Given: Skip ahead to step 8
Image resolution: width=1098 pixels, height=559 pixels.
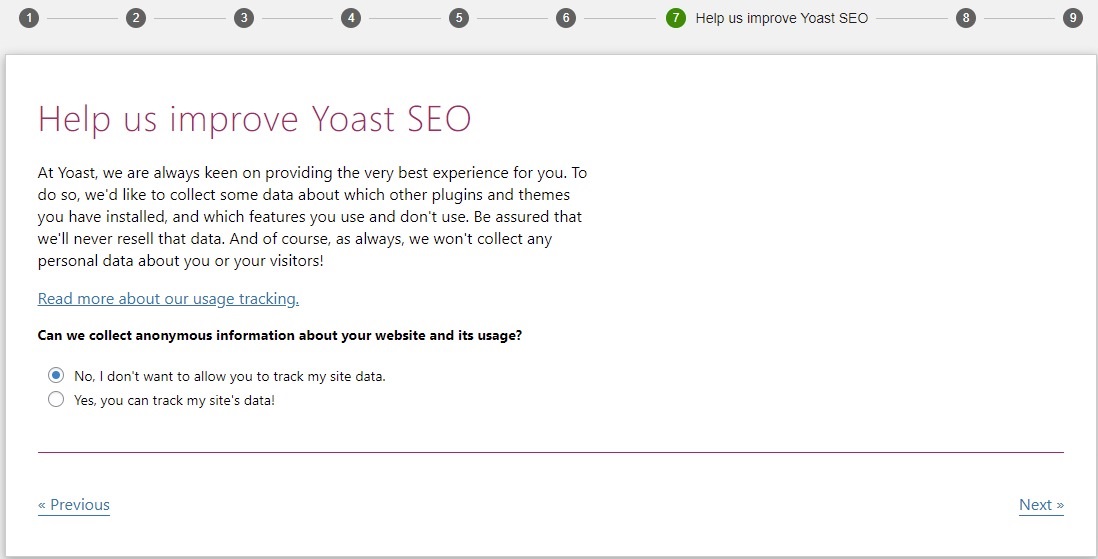Looking at the screenshot, I should click(966, 18).
